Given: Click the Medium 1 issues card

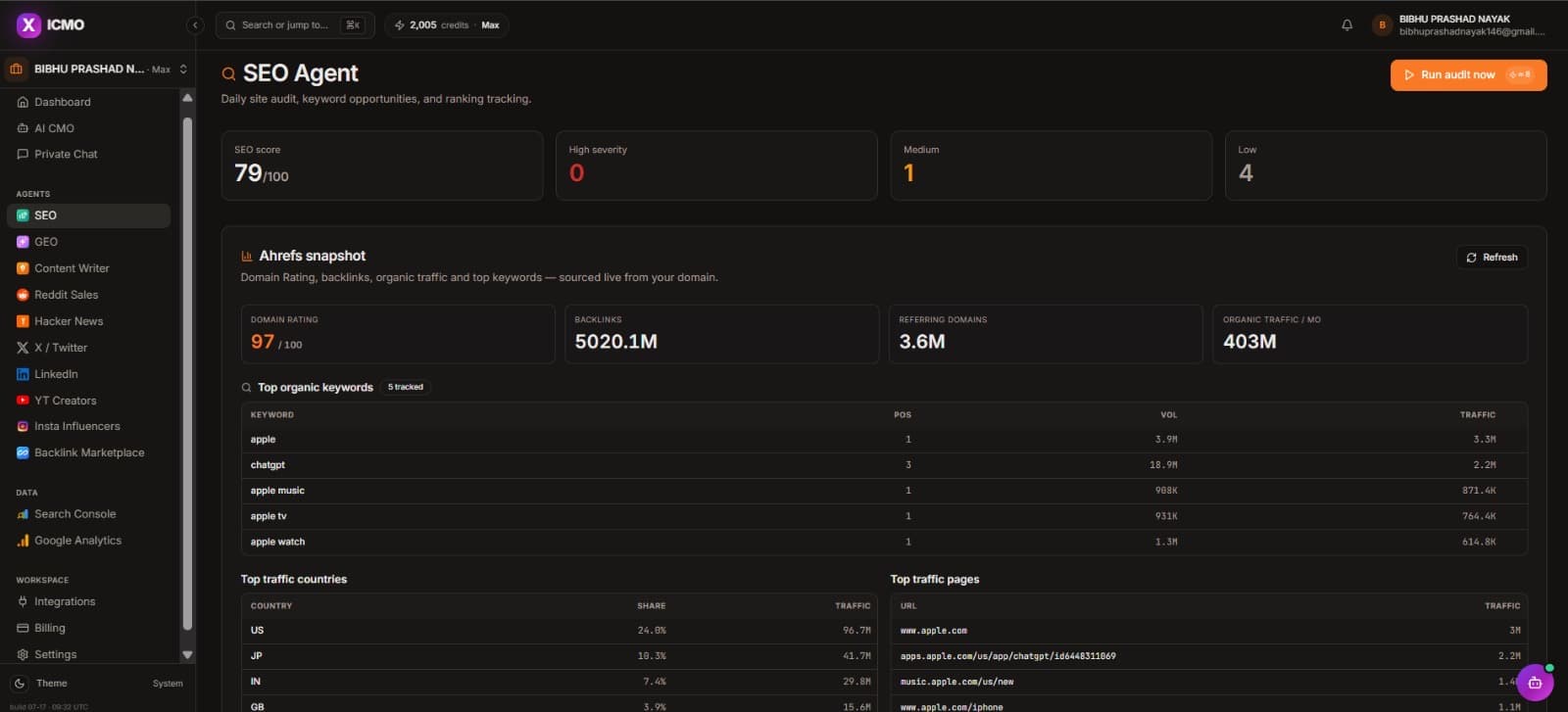Looking at the screenshot, I should pyautogui.click(x=1051, y=166).
